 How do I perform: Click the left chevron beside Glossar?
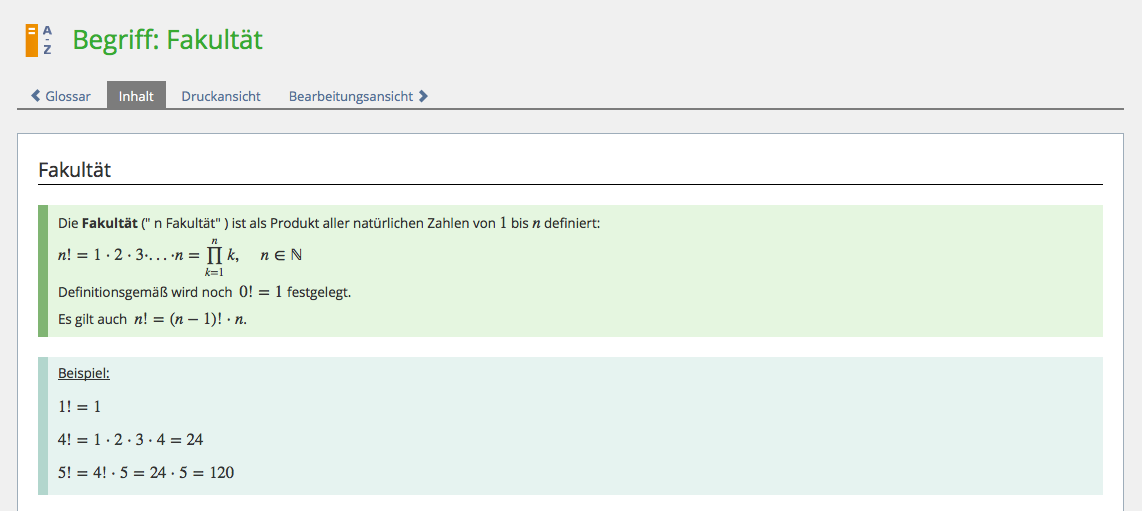click(36, 97)
